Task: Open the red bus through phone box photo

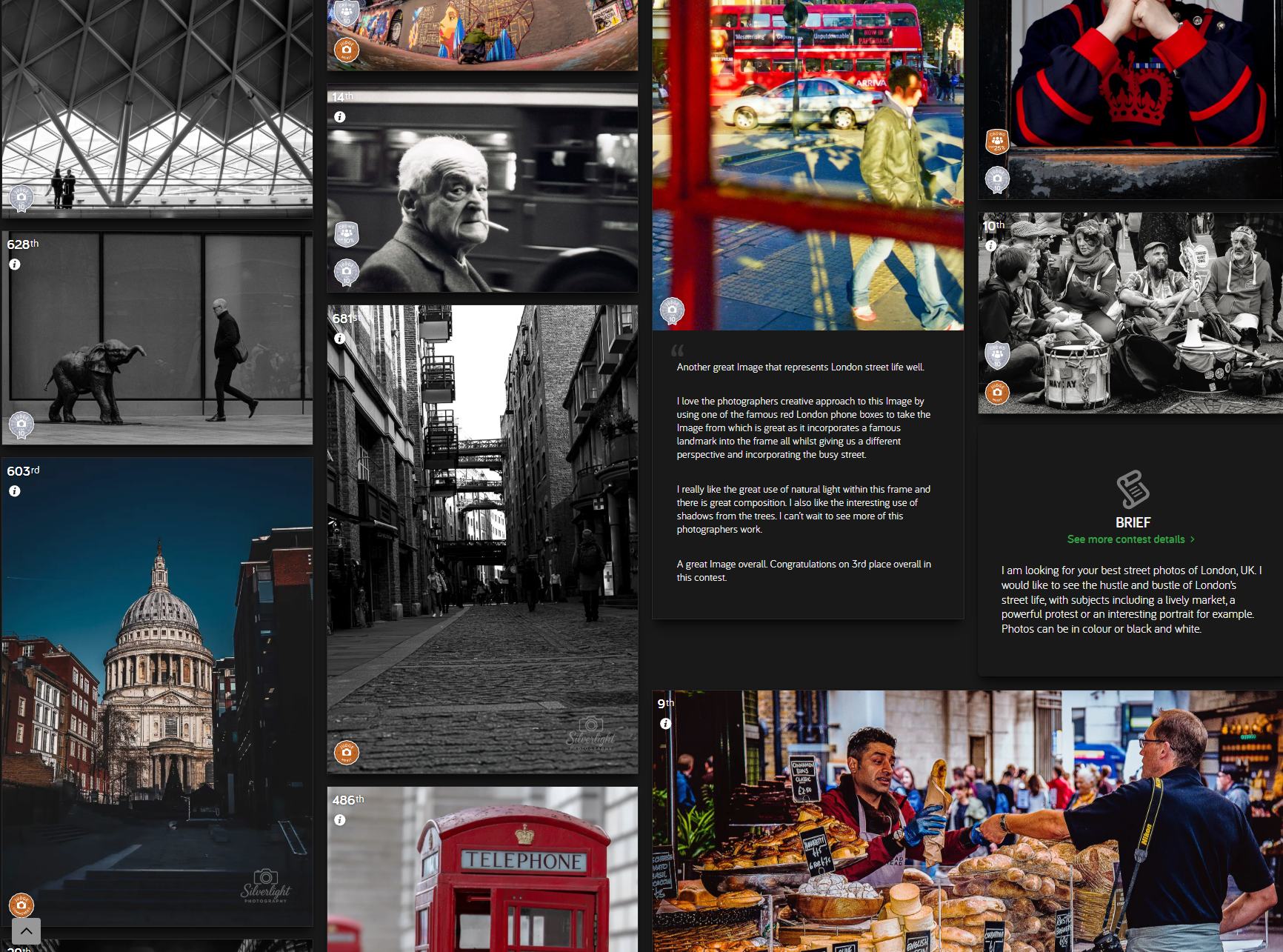Action: pos(807,164)
